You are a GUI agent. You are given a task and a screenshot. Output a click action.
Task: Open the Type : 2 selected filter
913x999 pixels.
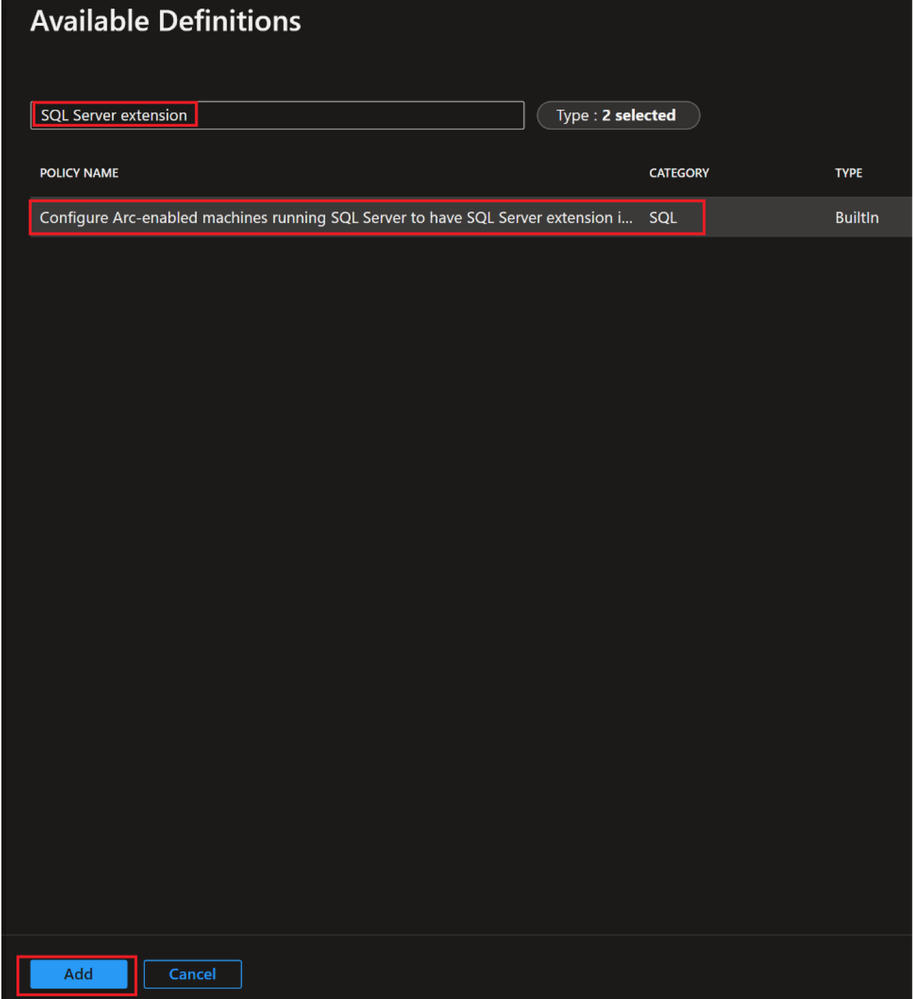pos(618,115)
